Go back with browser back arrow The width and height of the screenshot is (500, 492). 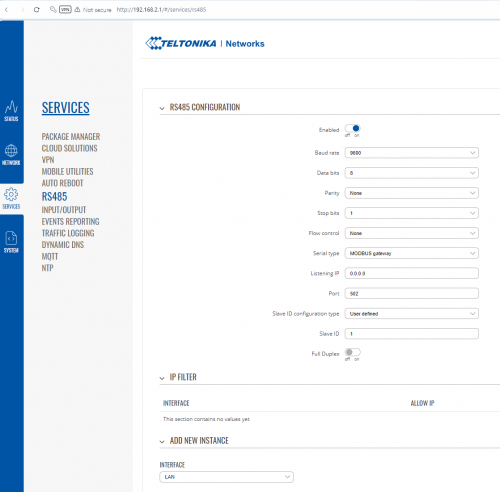(x=7, y=10)
